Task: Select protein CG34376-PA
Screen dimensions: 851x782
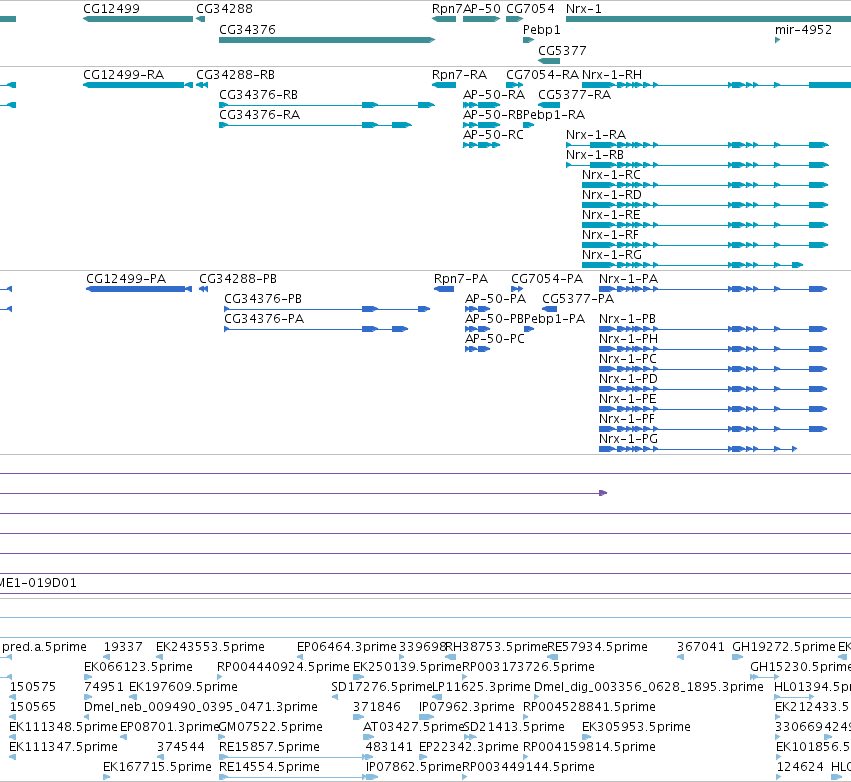Action: click(316, 329)
